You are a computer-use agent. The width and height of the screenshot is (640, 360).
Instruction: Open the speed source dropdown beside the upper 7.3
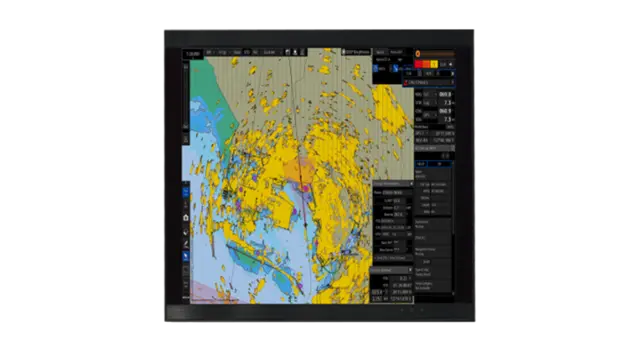click(430, 103)
